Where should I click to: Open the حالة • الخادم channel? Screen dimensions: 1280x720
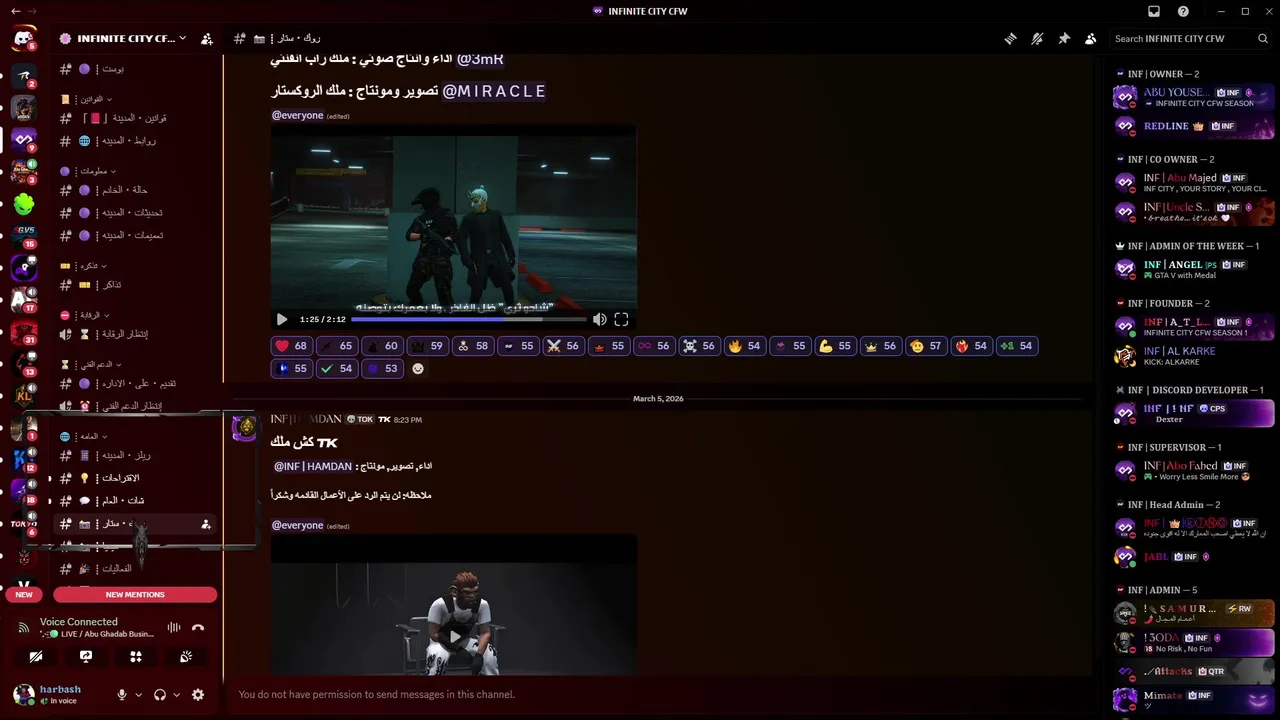[136, 190]
